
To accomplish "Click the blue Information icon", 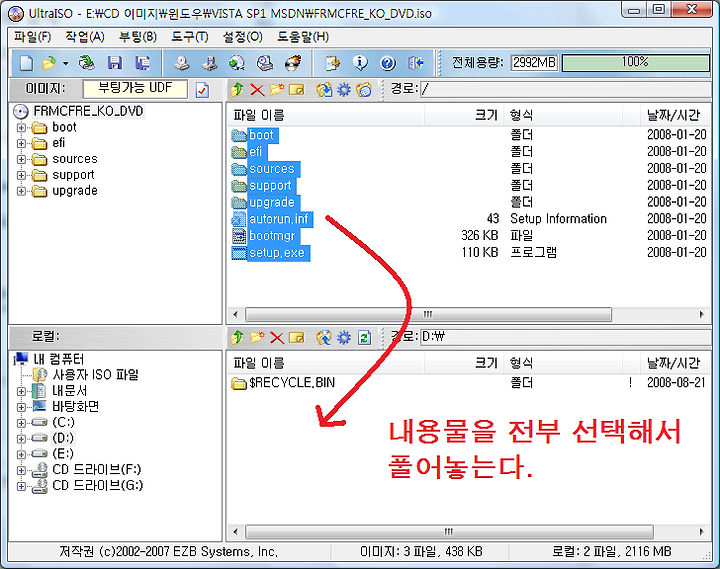I will click(x=360, y=63).
